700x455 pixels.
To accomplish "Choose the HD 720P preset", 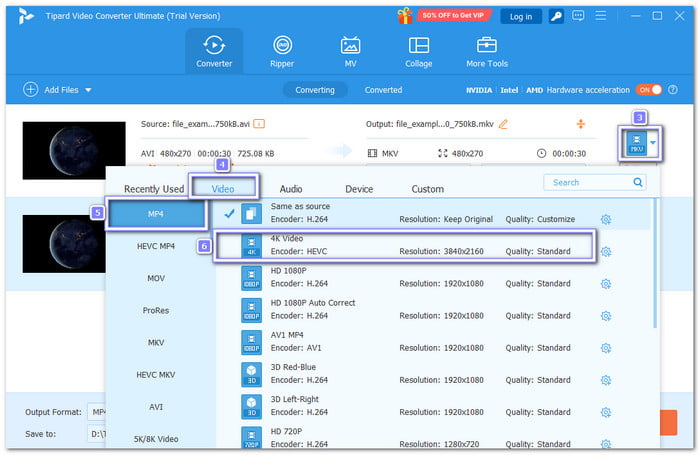I will 433,437.
